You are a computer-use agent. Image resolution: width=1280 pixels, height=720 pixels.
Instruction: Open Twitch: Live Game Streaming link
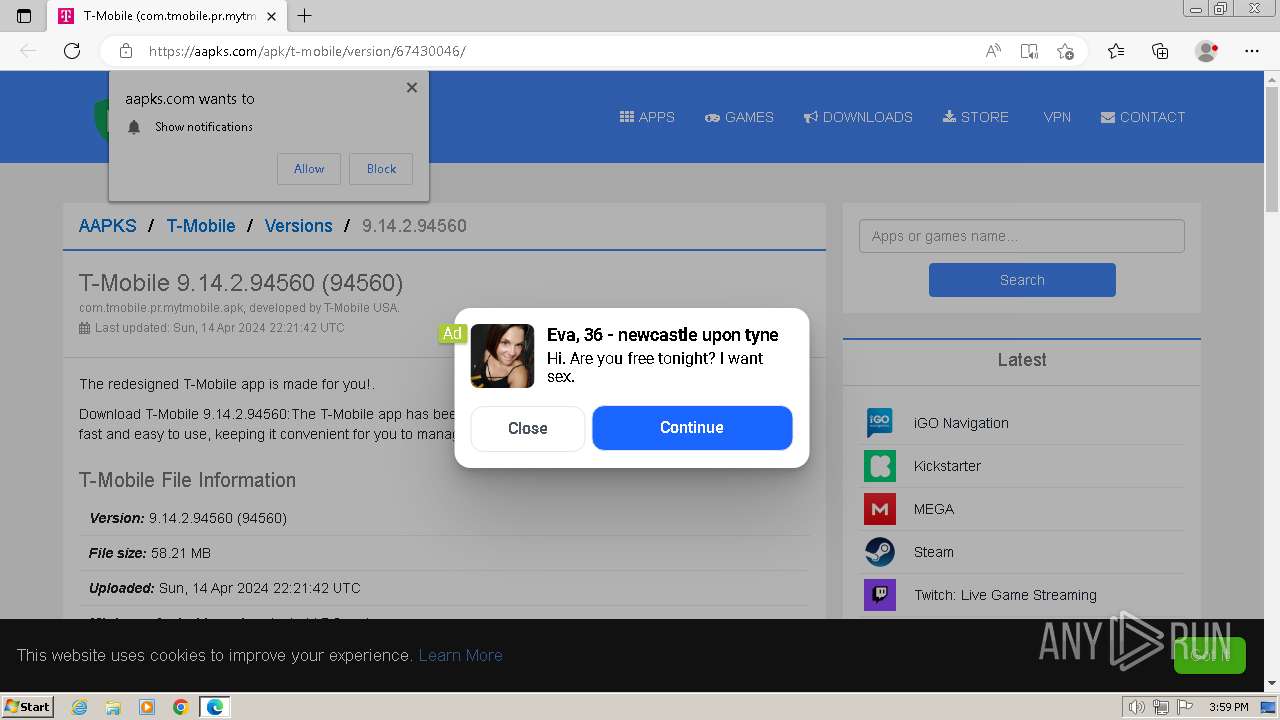click(x=1005, y=595)
